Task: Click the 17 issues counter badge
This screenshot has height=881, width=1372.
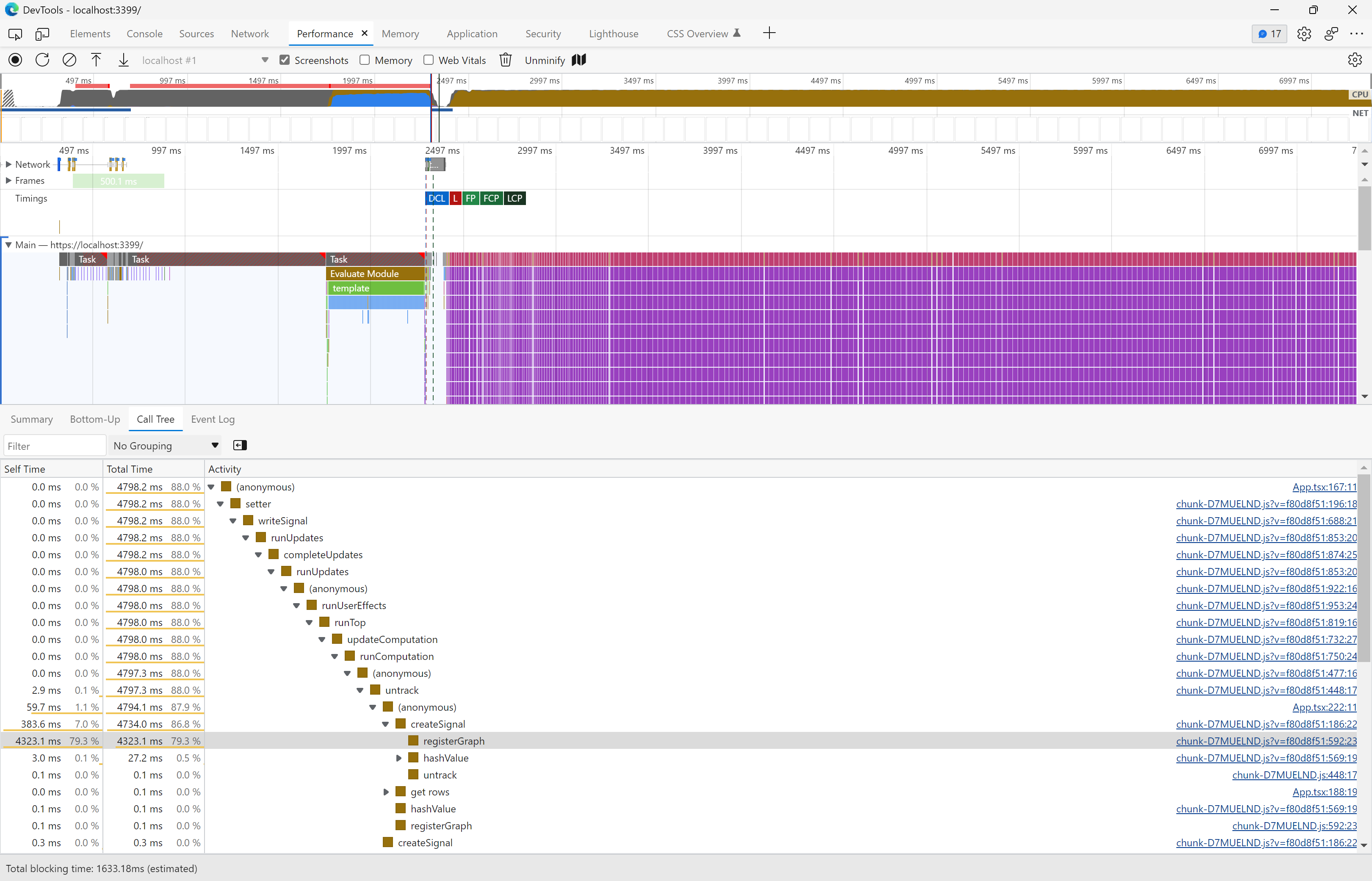Action: point(1269,34)
